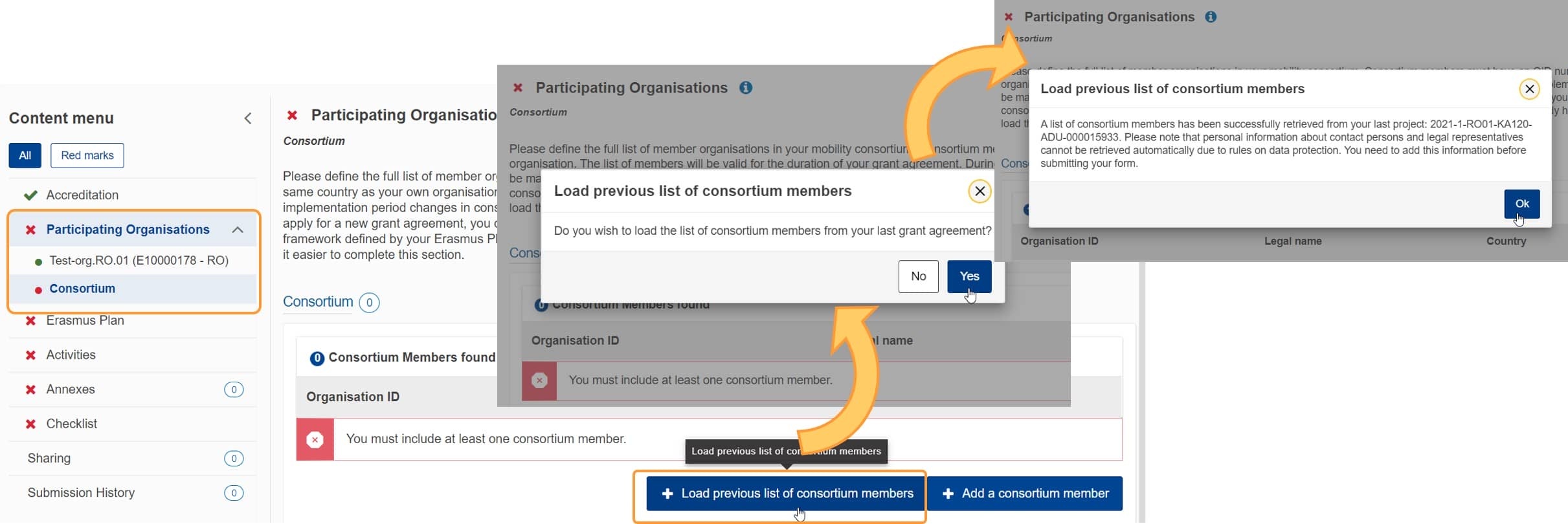
Task: Click the Legal name column header in right panel
Action: point(1293,241)
